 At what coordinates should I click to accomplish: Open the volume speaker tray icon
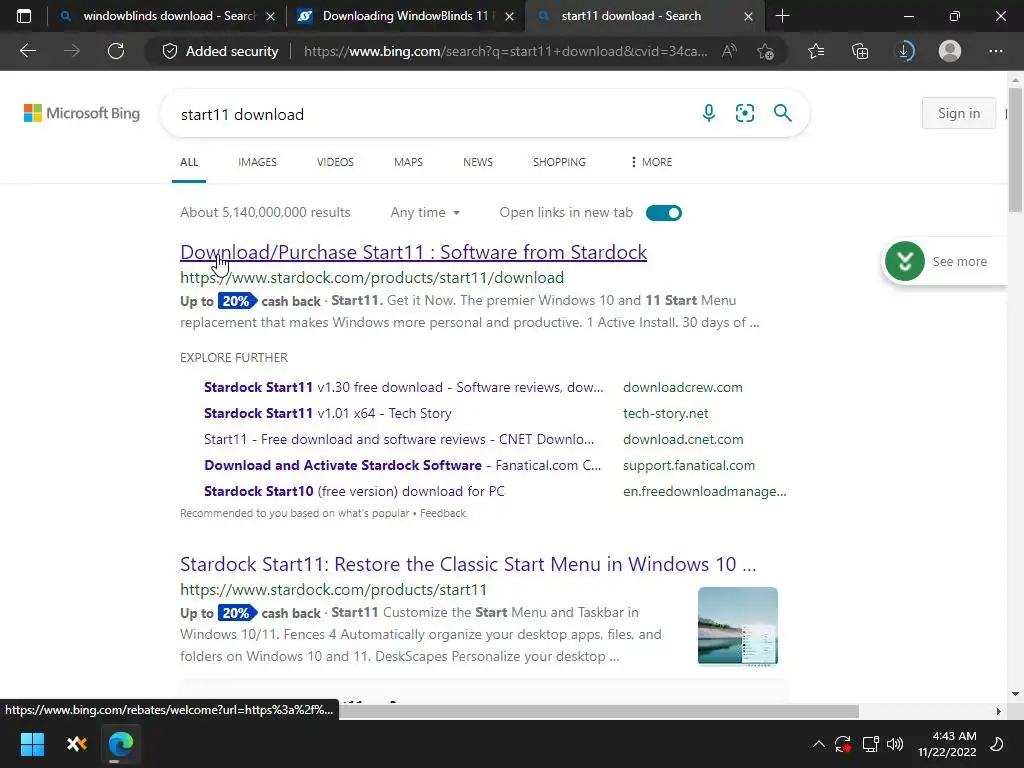895,744
